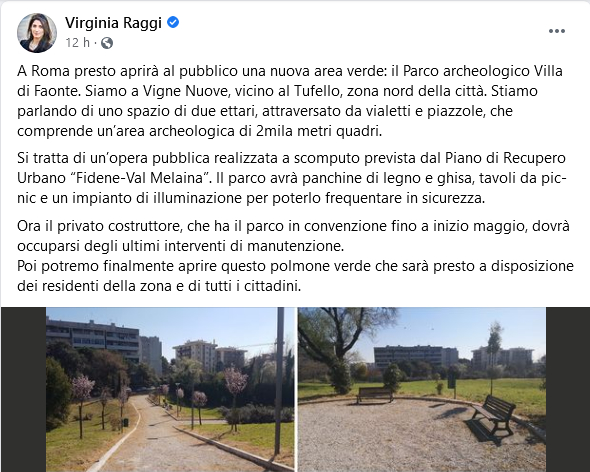Click the first paragraph about Villa di Faonte
The height and width of the screenshot is (472, 590).
290,101
